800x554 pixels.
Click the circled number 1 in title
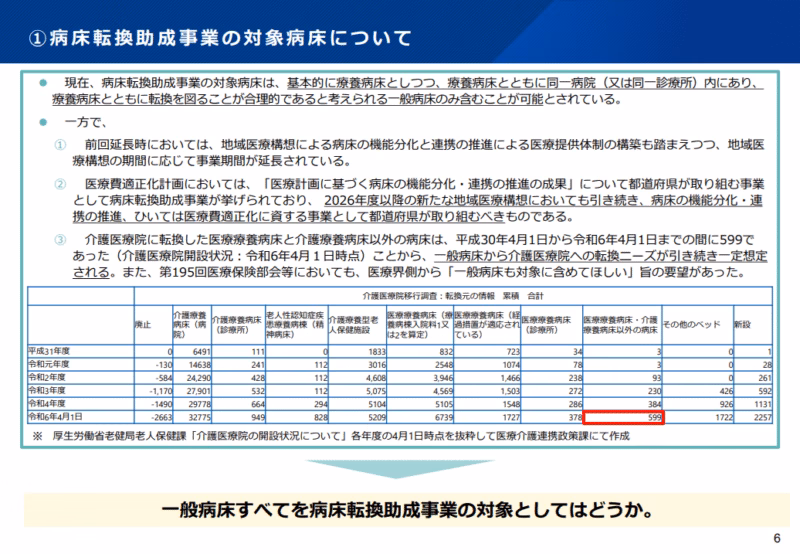(x=35, y=38)
